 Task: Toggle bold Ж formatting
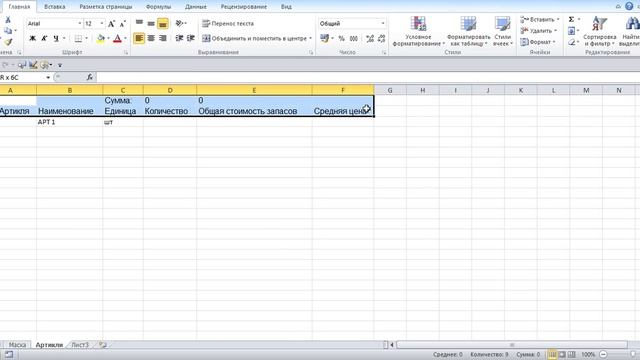coord(33,38)
